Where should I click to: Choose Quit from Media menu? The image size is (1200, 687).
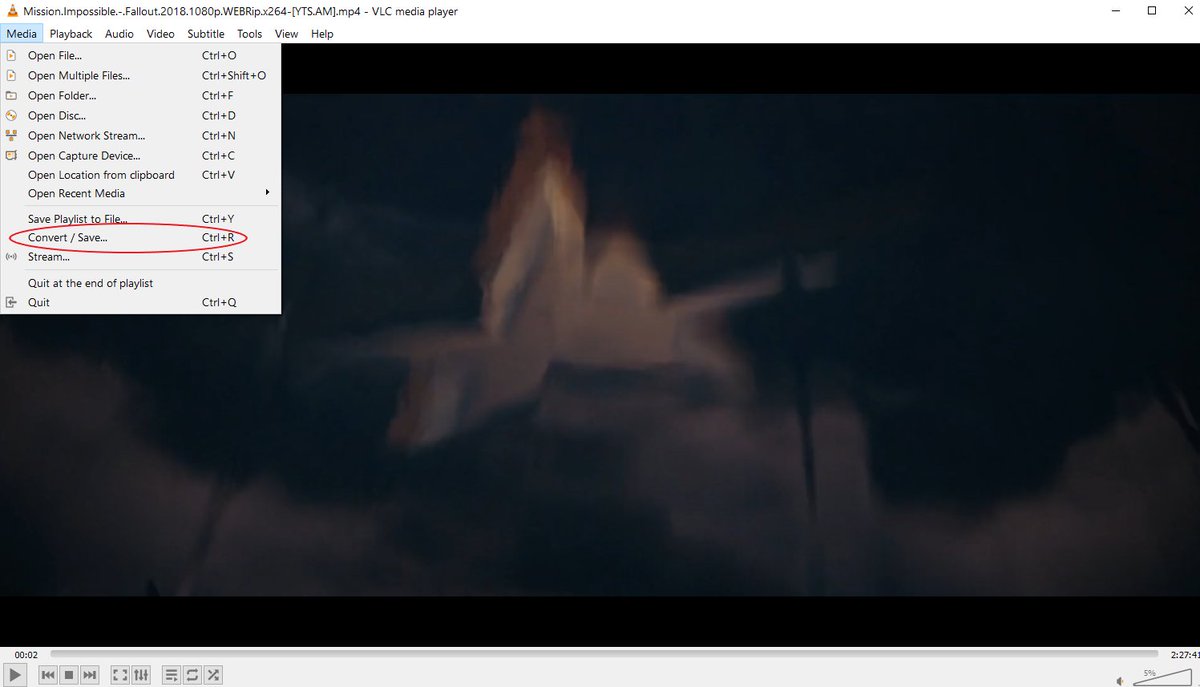pos(140,302)
